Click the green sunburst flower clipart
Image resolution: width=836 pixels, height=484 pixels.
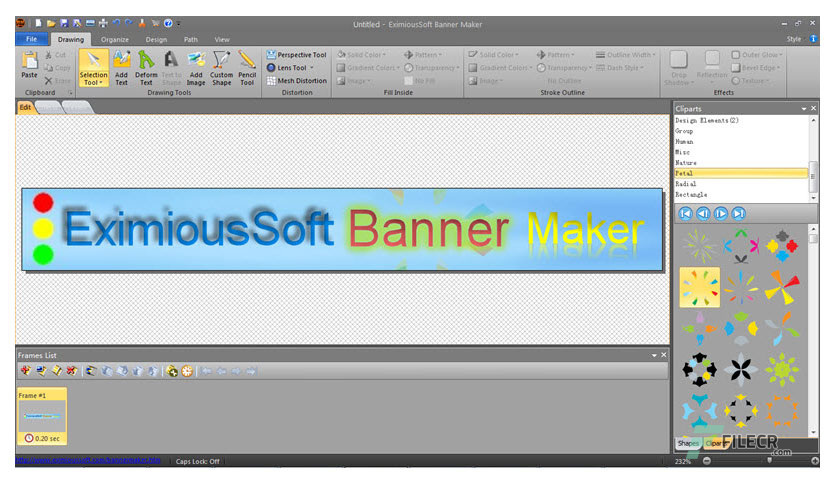(782, 369)
